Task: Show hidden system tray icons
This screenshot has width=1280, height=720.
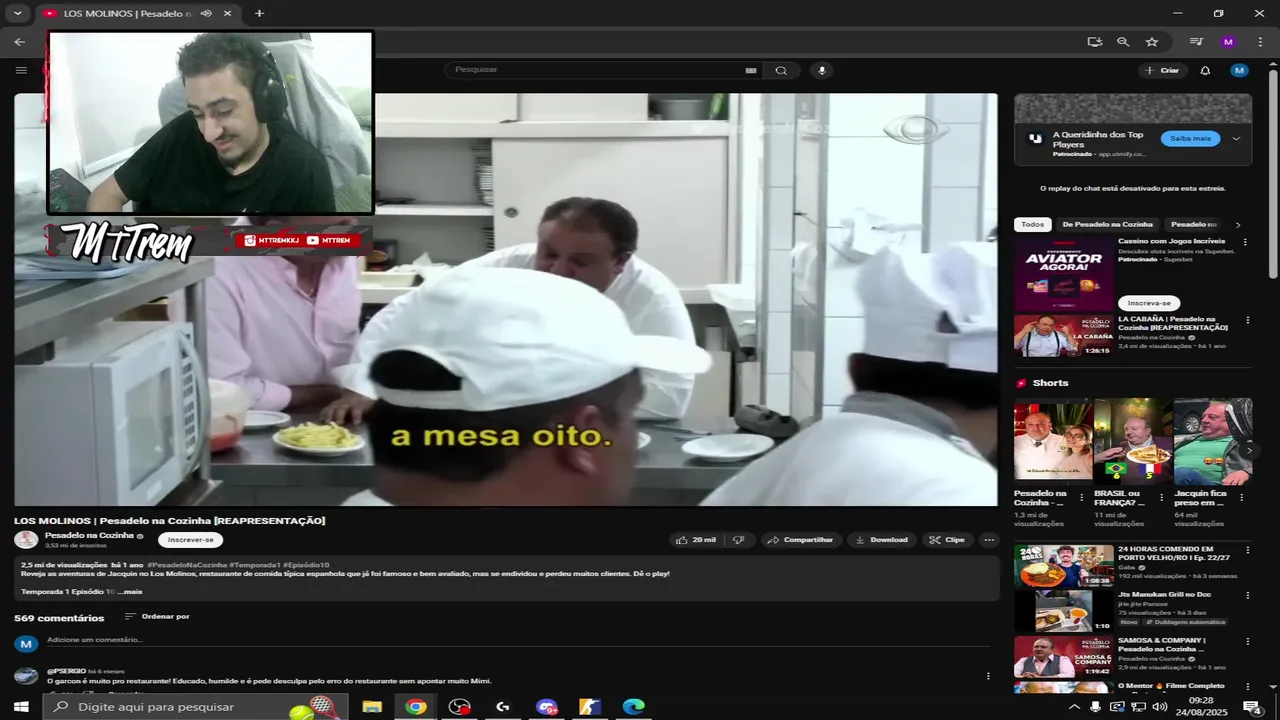Action: pyautogui.click(x=1074, y=707)
